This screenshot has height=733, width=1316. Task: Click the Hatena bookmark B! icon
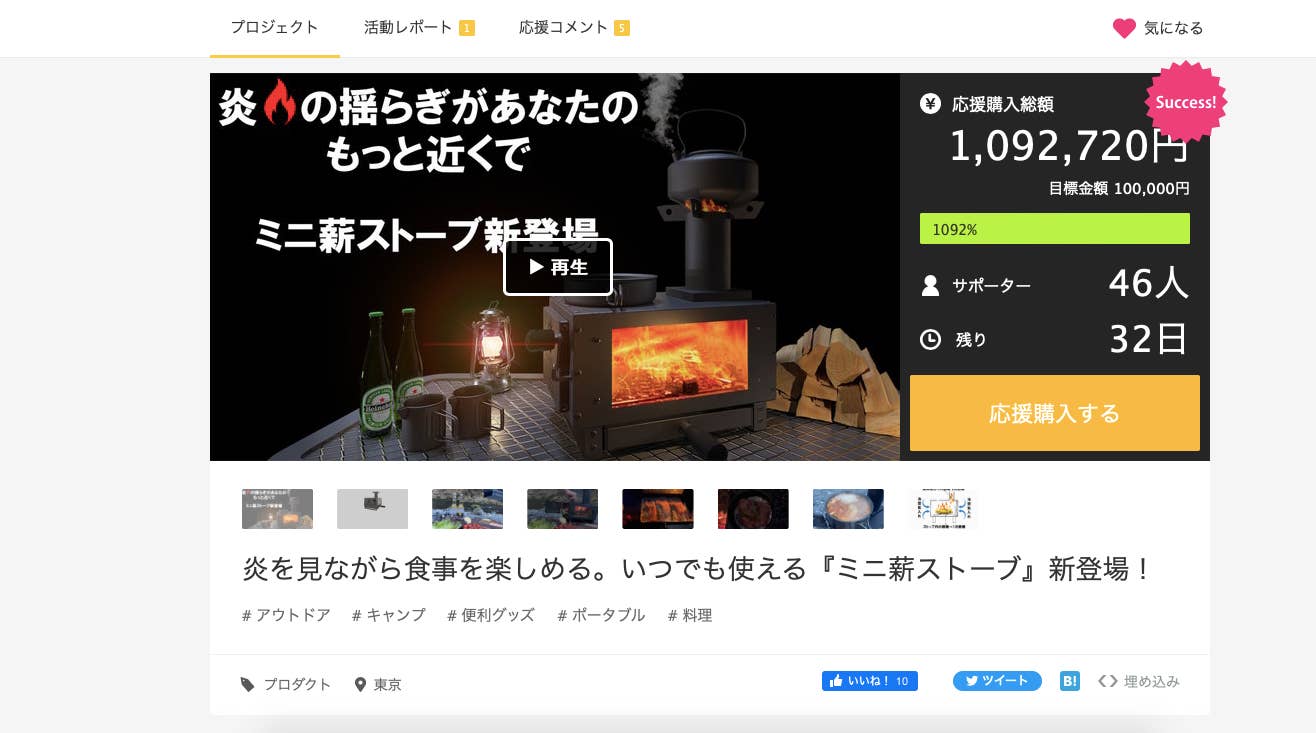(1069, 681)
